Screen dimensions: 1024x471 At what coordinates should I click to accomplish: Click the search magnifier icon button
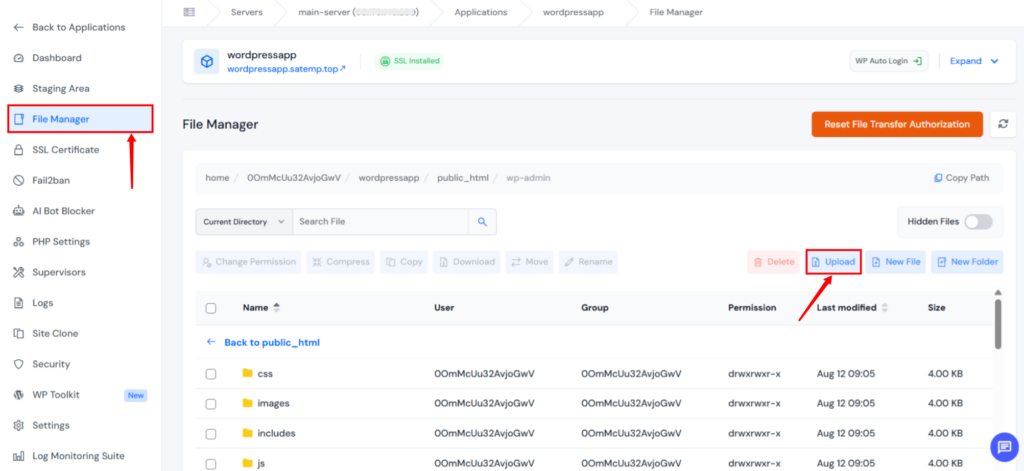click(x=482, y=221)
